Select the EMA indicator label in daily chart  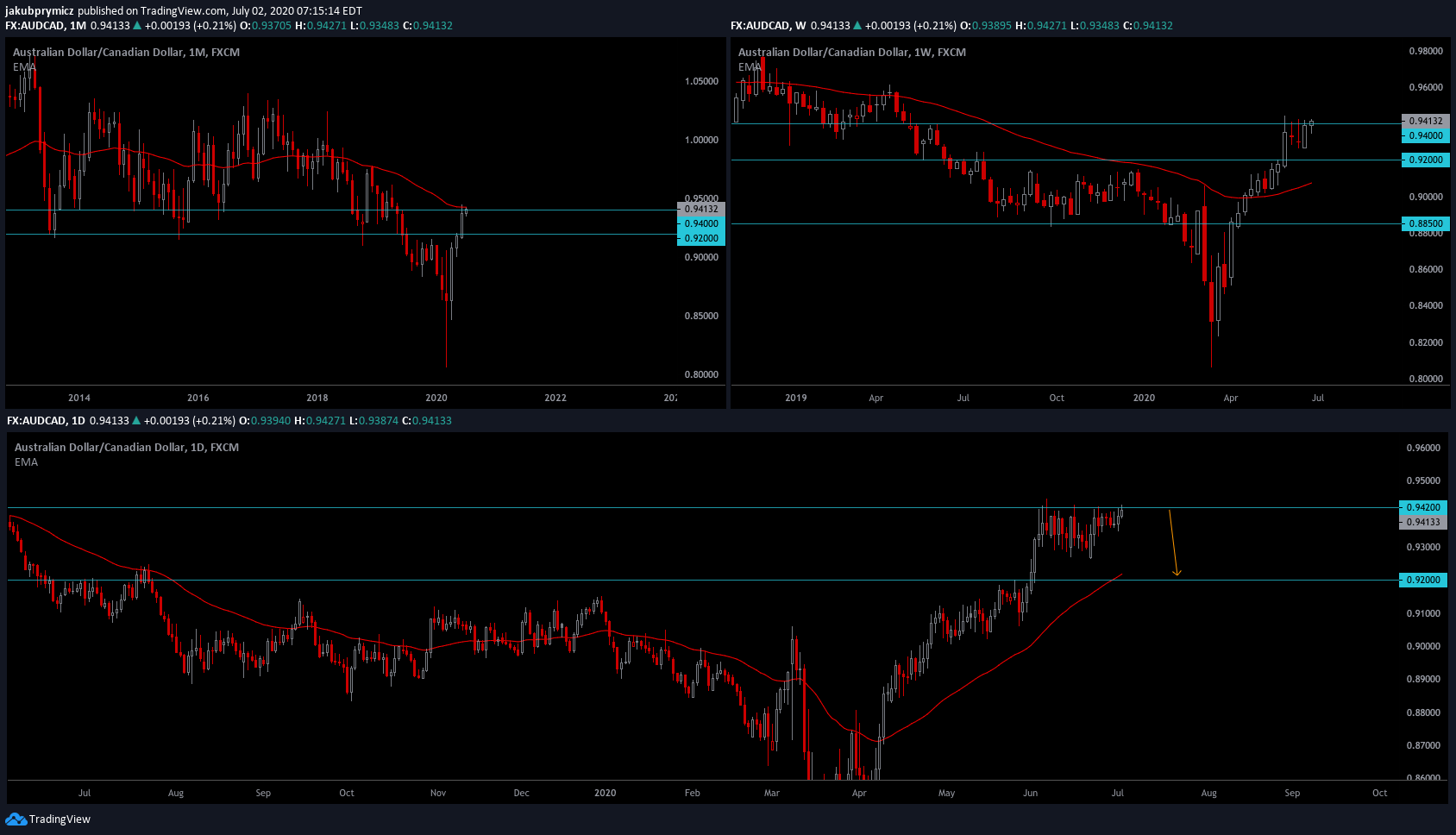pyautogui.click(x=26, y=461)
